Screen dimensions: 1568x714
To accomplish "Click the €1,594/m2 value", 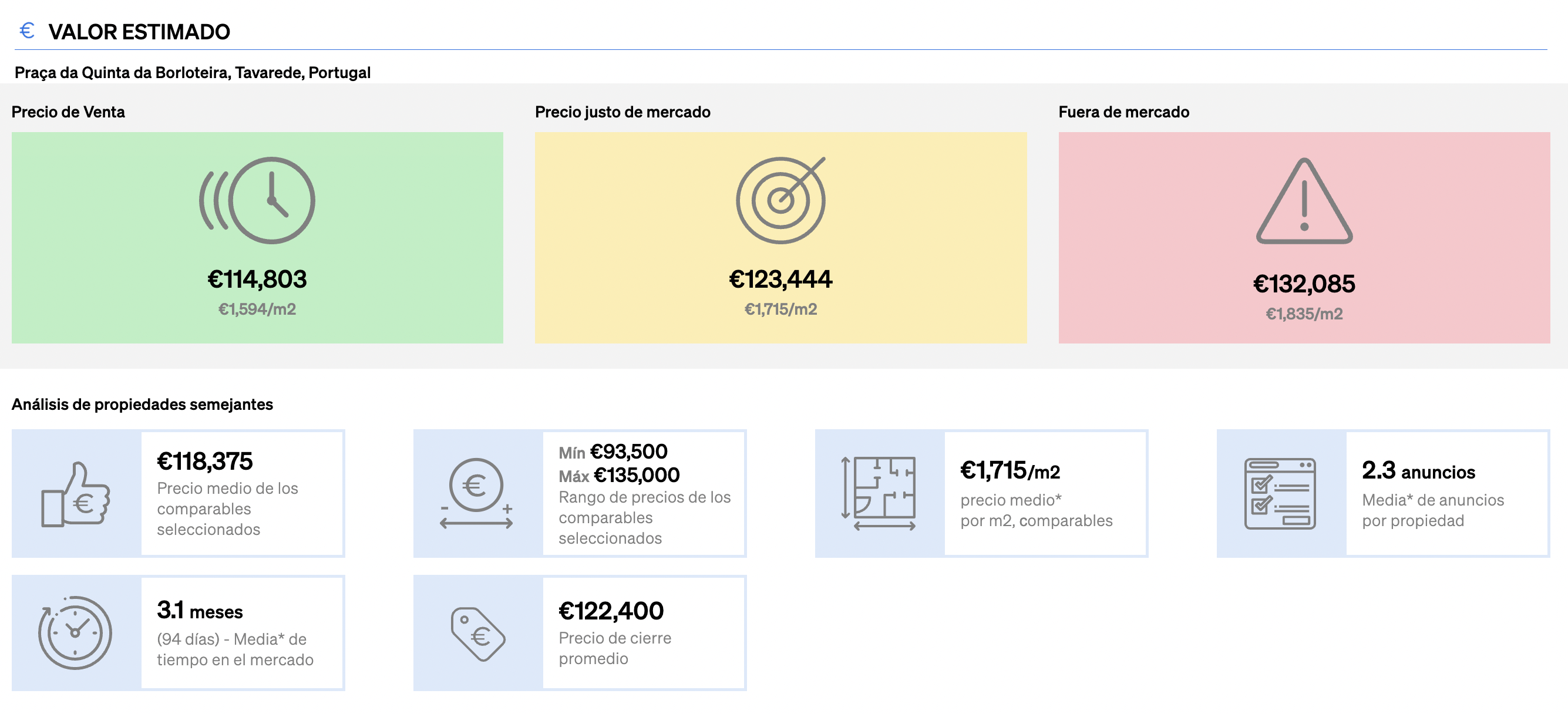I will pyautogui.click(x=257, y=309).
